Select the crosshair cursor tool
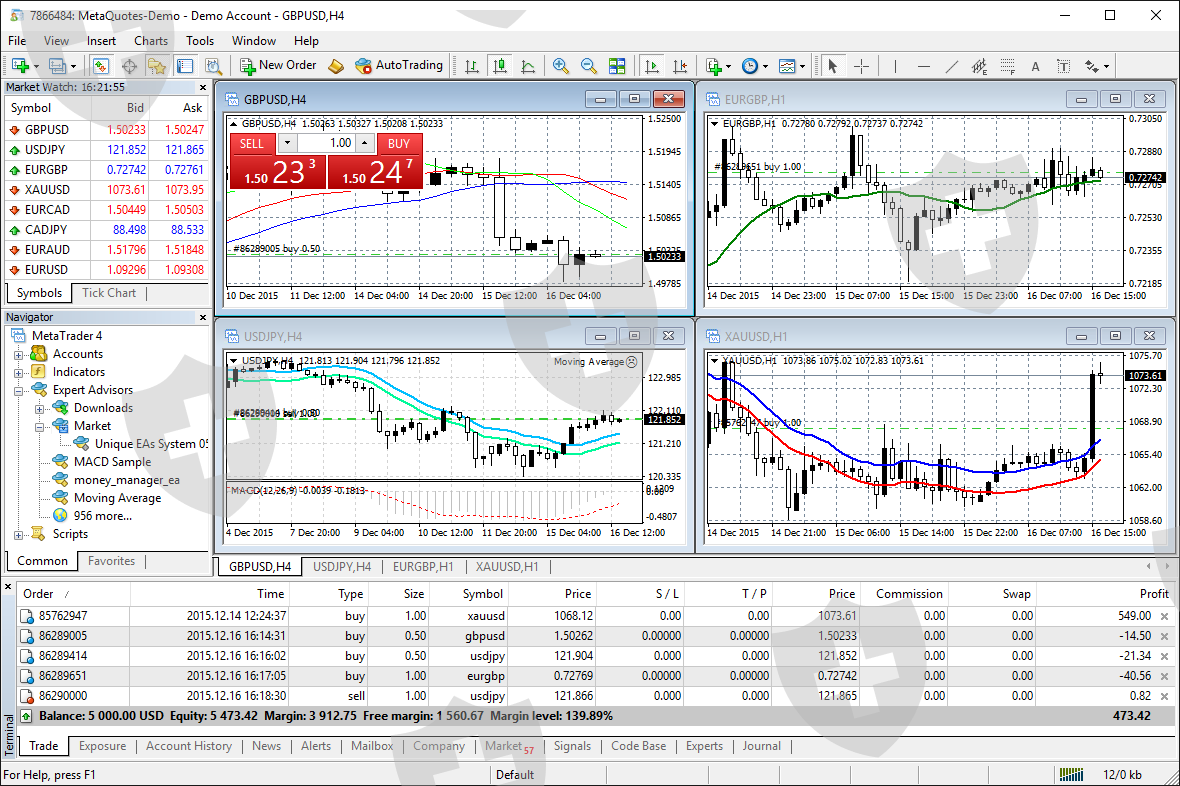The width and height of the screenshot is (1180, 786). 861,66
